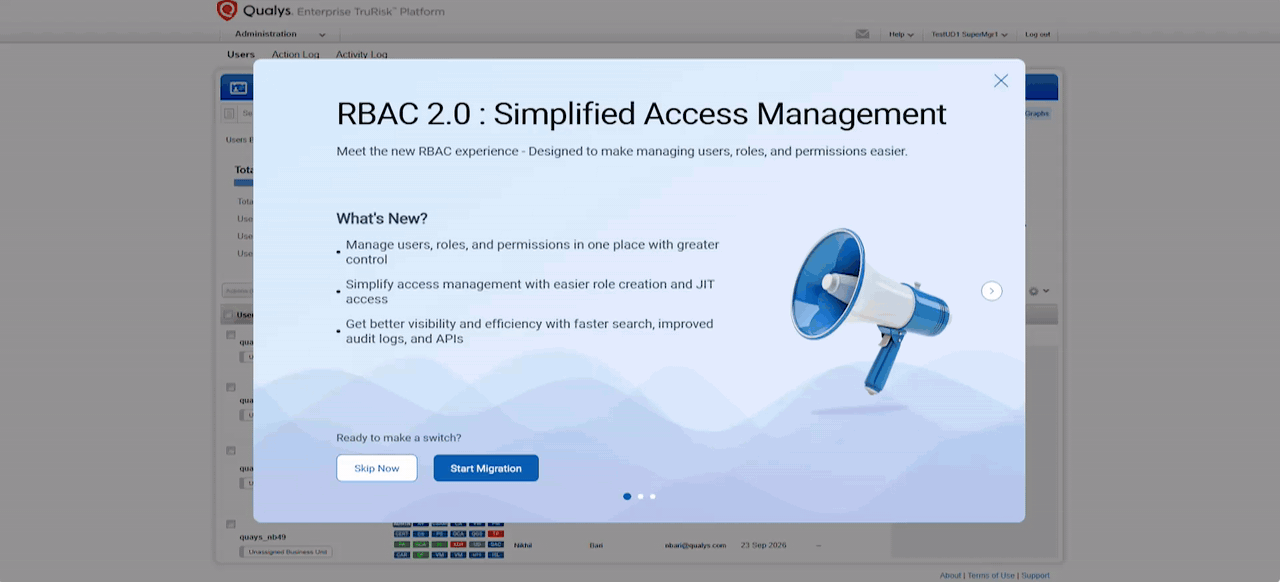This screenshot has width=1280, height=582.
Task: Click the 23 Sep 2026 date cell
Action: coord(764,545)
